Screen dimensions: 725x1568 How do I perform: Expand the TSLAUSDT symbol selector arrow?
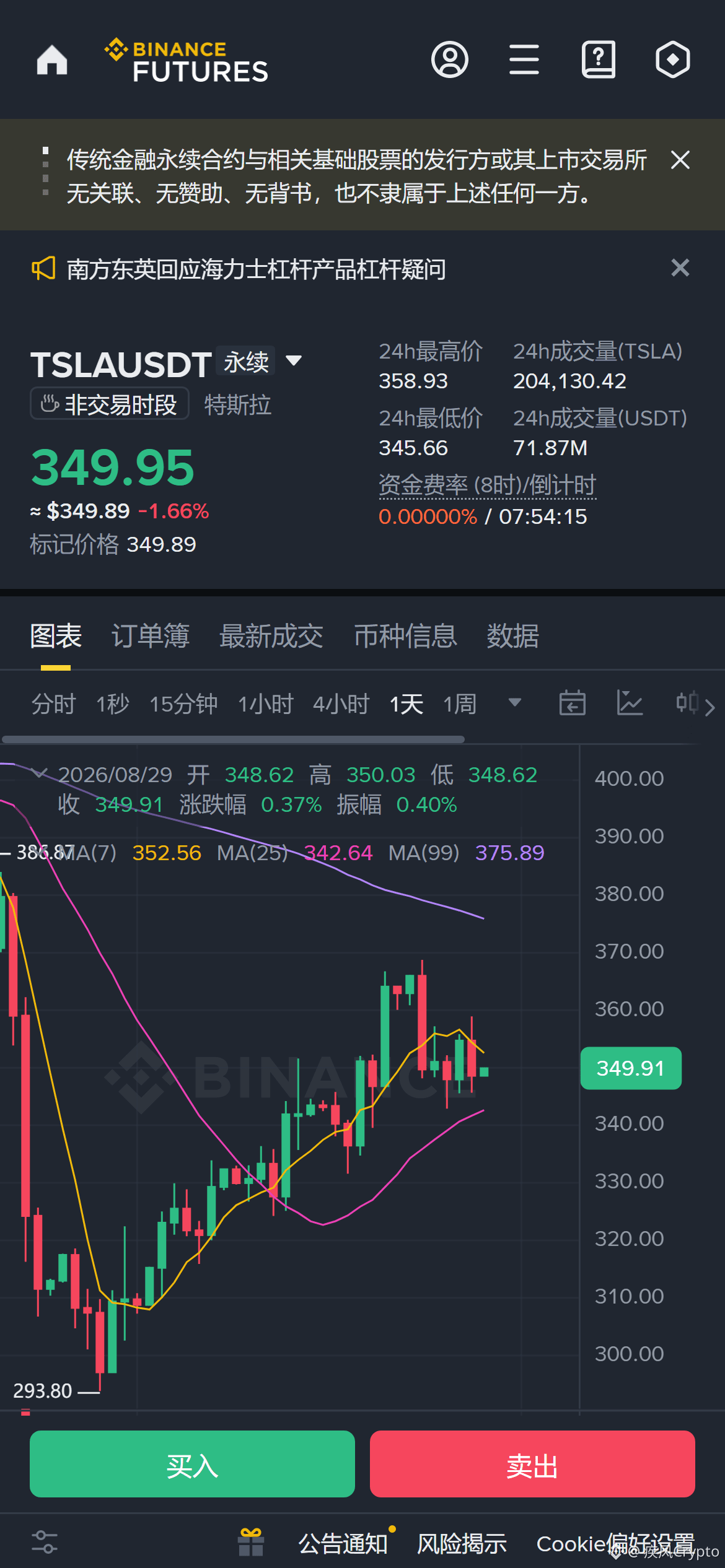click(294, 360)
